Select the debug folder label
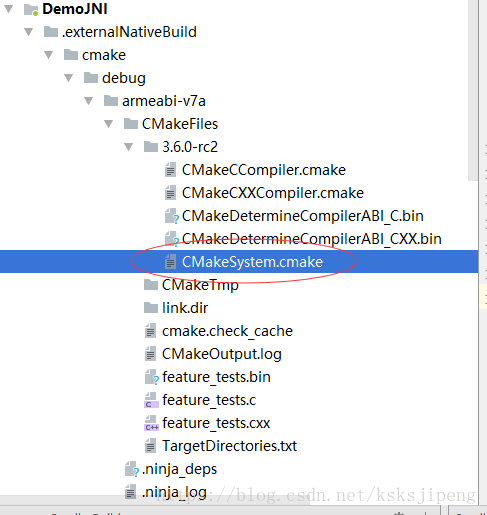 tap(124, 78)
